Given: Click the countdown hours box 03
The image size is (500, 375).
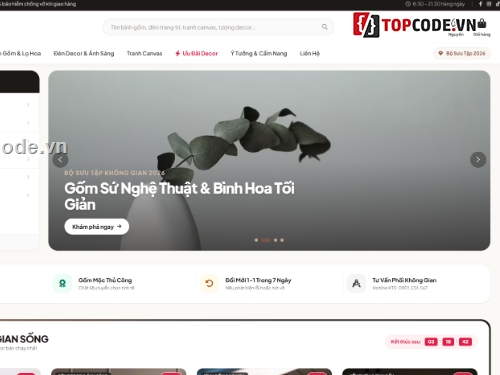Looking at the screenshot, I should 431,342.
